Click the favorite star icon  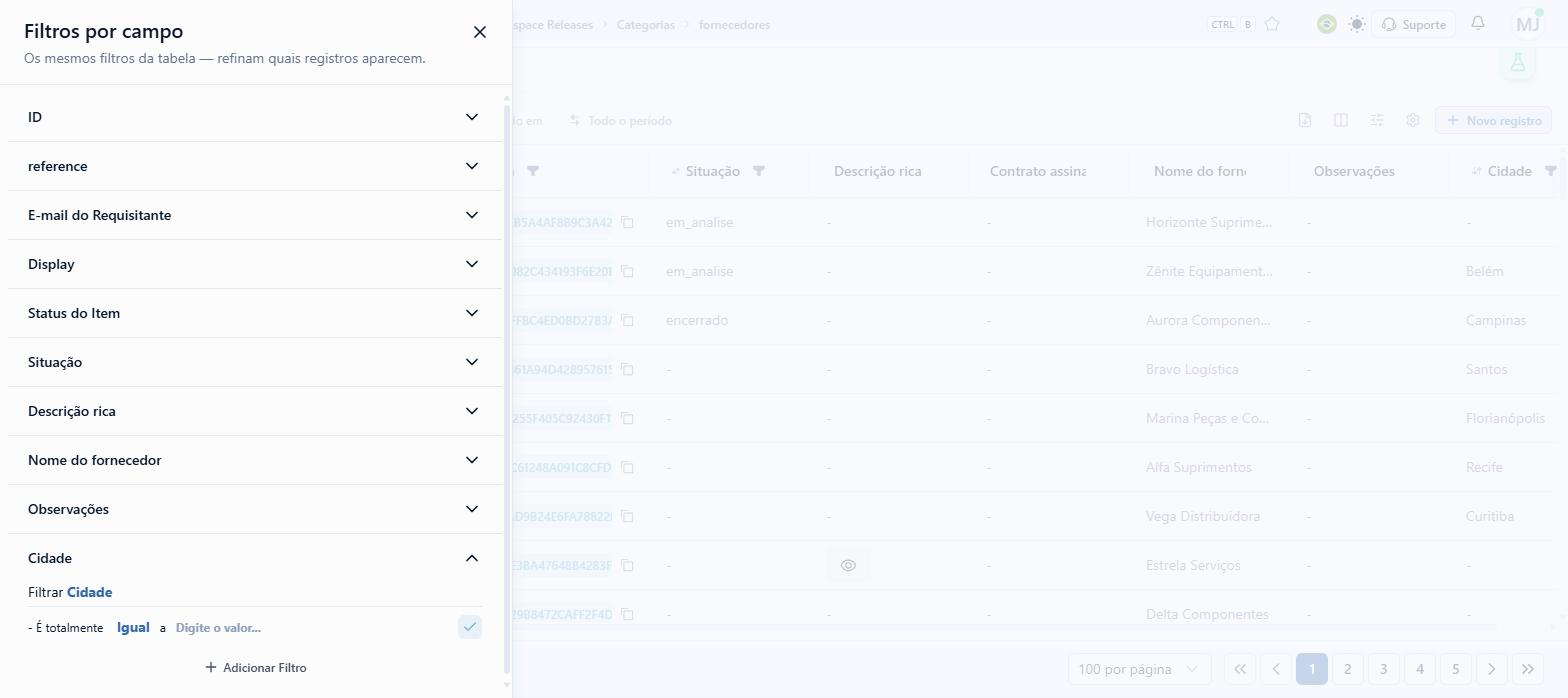tap(1272, 24)
